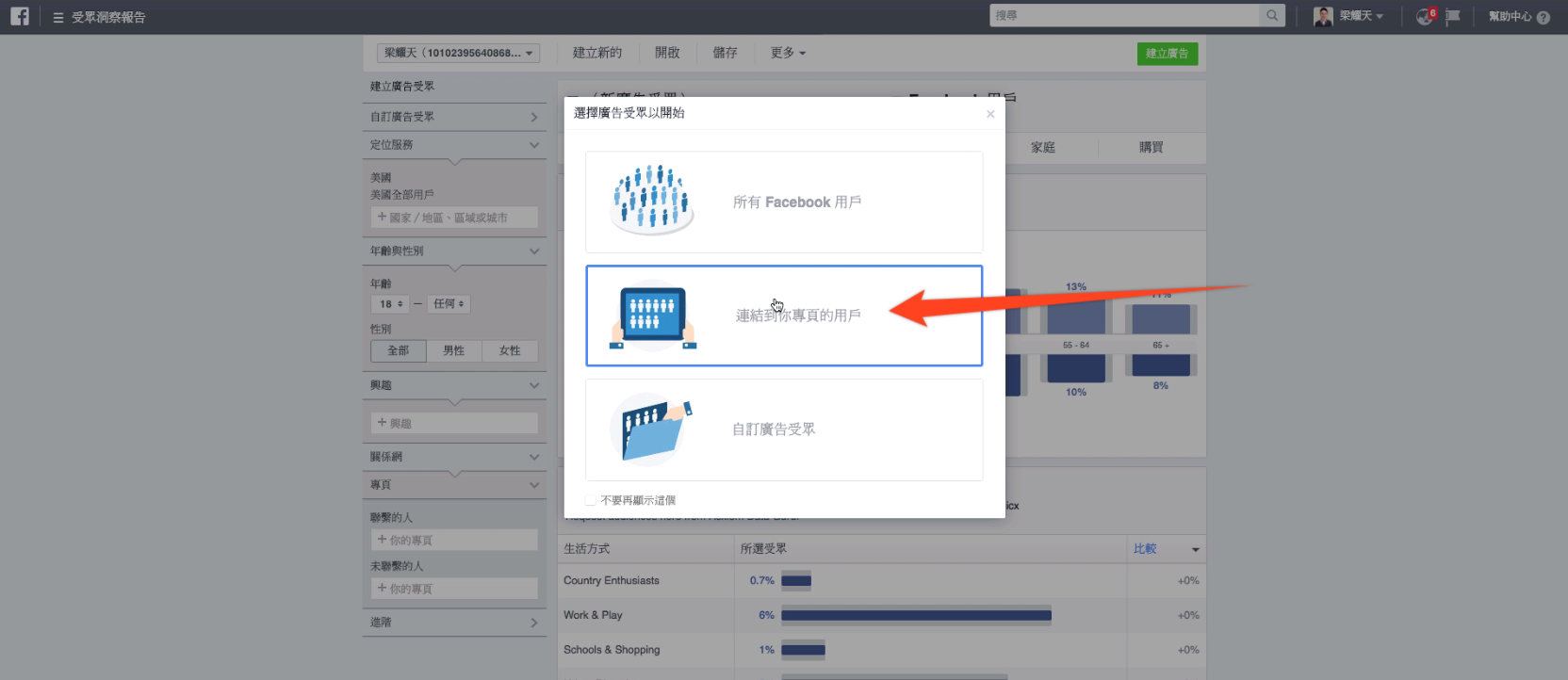Click the 生活方式 column header
This screenshot has height=680, width=1568.
pos(586,549)
